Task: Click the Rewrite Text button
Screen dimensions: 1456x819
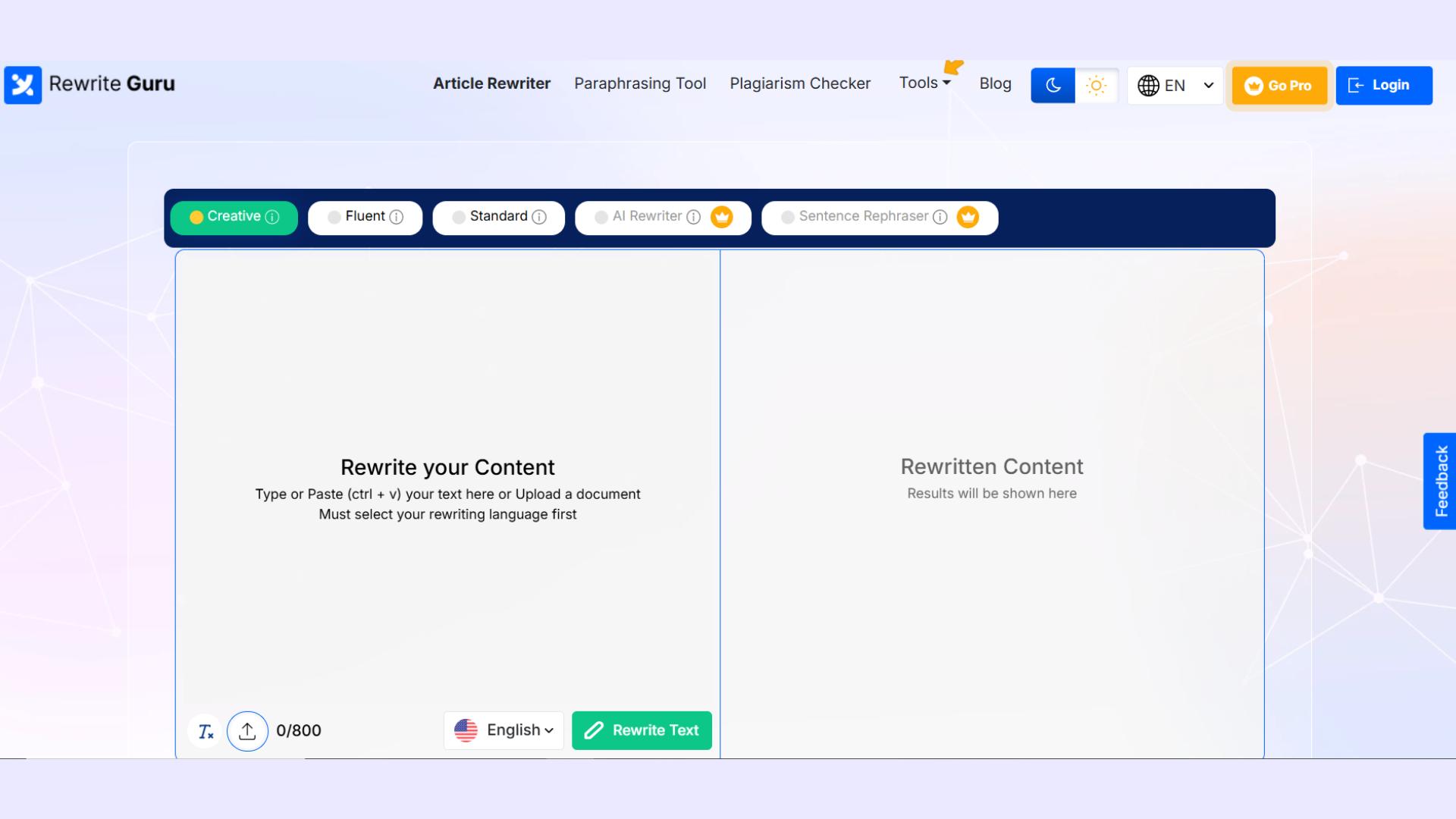Action: click(x=642, y=730)
